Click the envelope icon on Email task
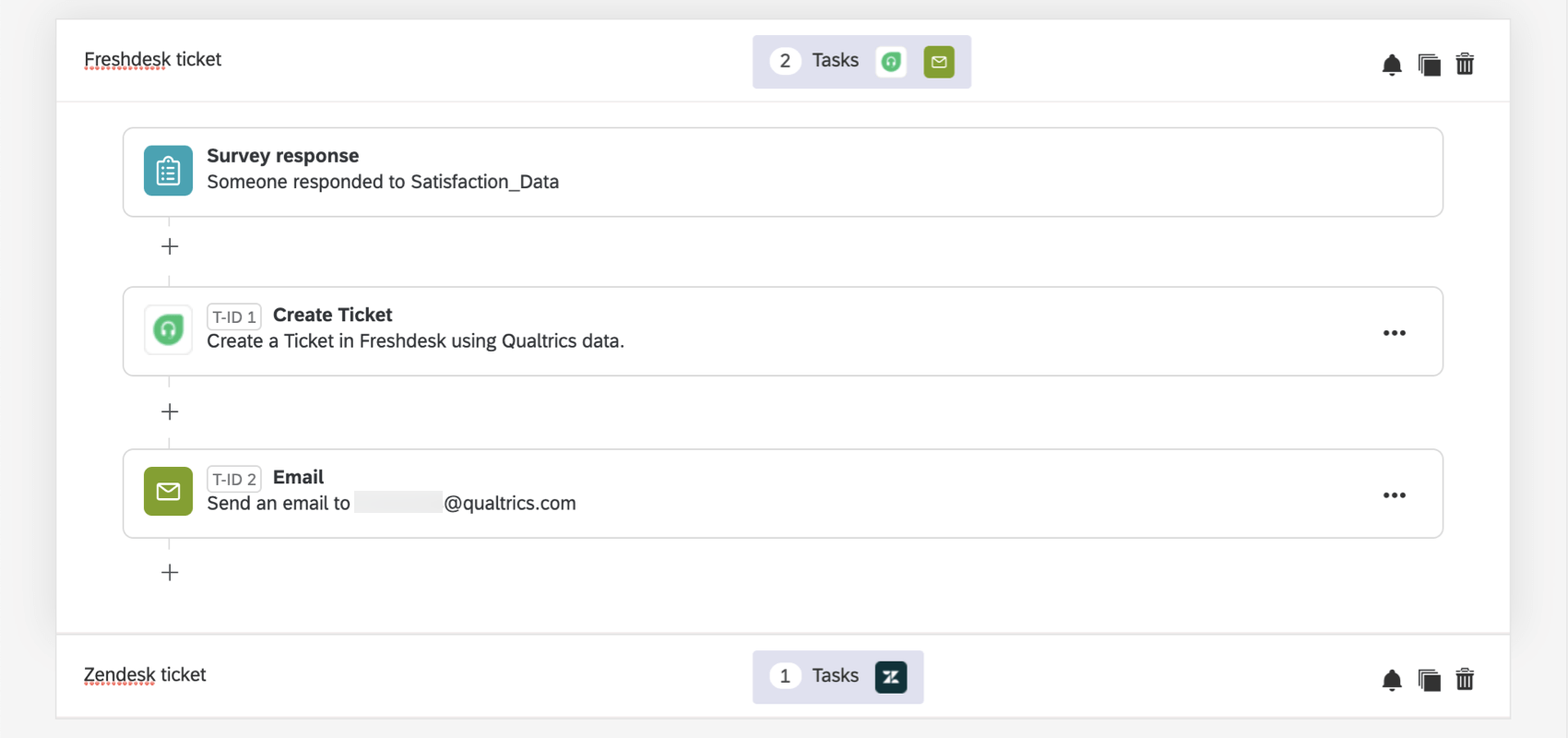Screen dimensions: 1568x738 (168, 491)
